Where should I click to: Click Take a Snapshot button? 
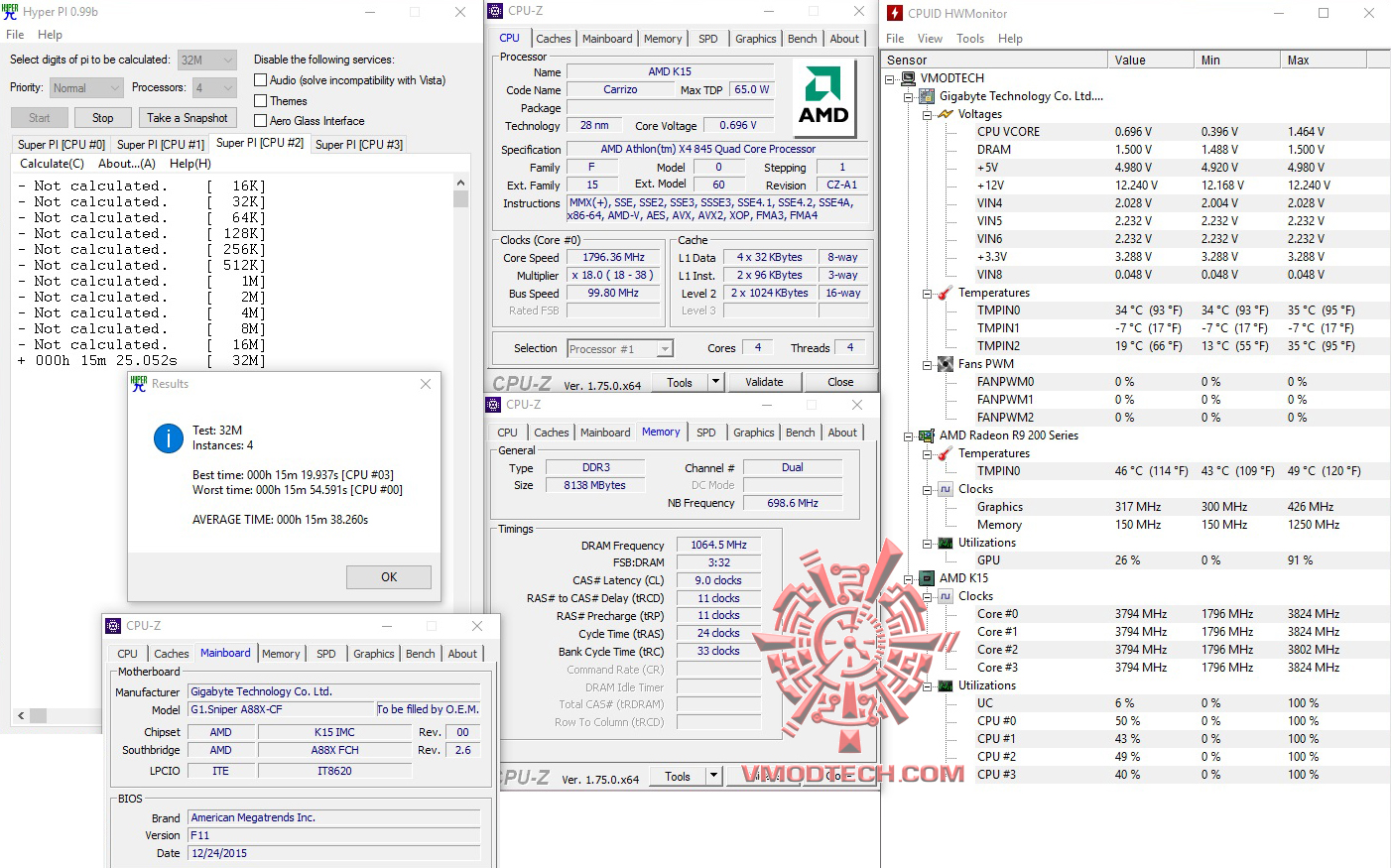[x=188, y=118]
